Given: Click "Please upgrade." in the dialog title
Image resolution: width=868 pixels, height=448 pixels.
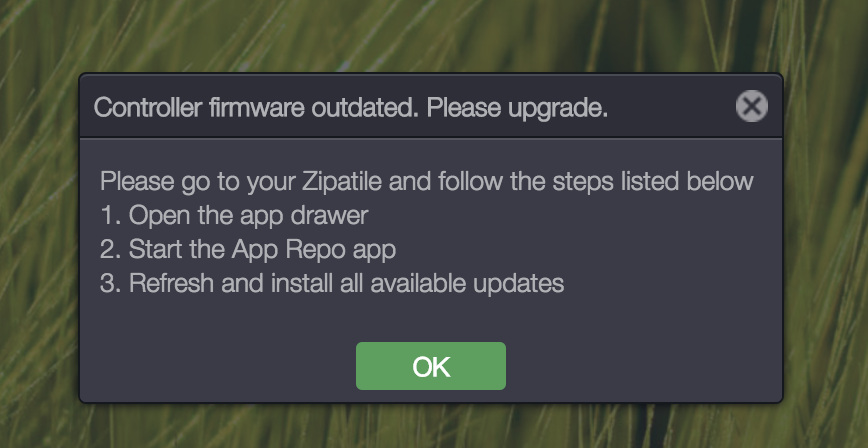Looking at the screenshot, I should pyautogui.click(x=517, y=107).
